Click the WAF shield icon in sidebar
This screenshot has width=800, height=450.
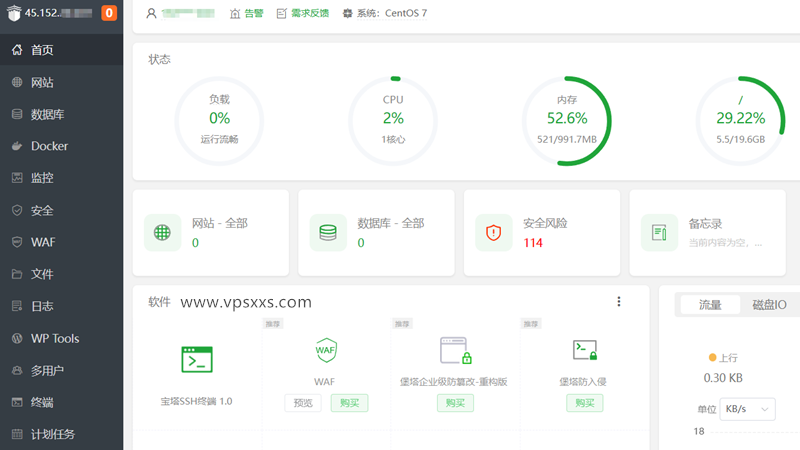coord(17,242)
